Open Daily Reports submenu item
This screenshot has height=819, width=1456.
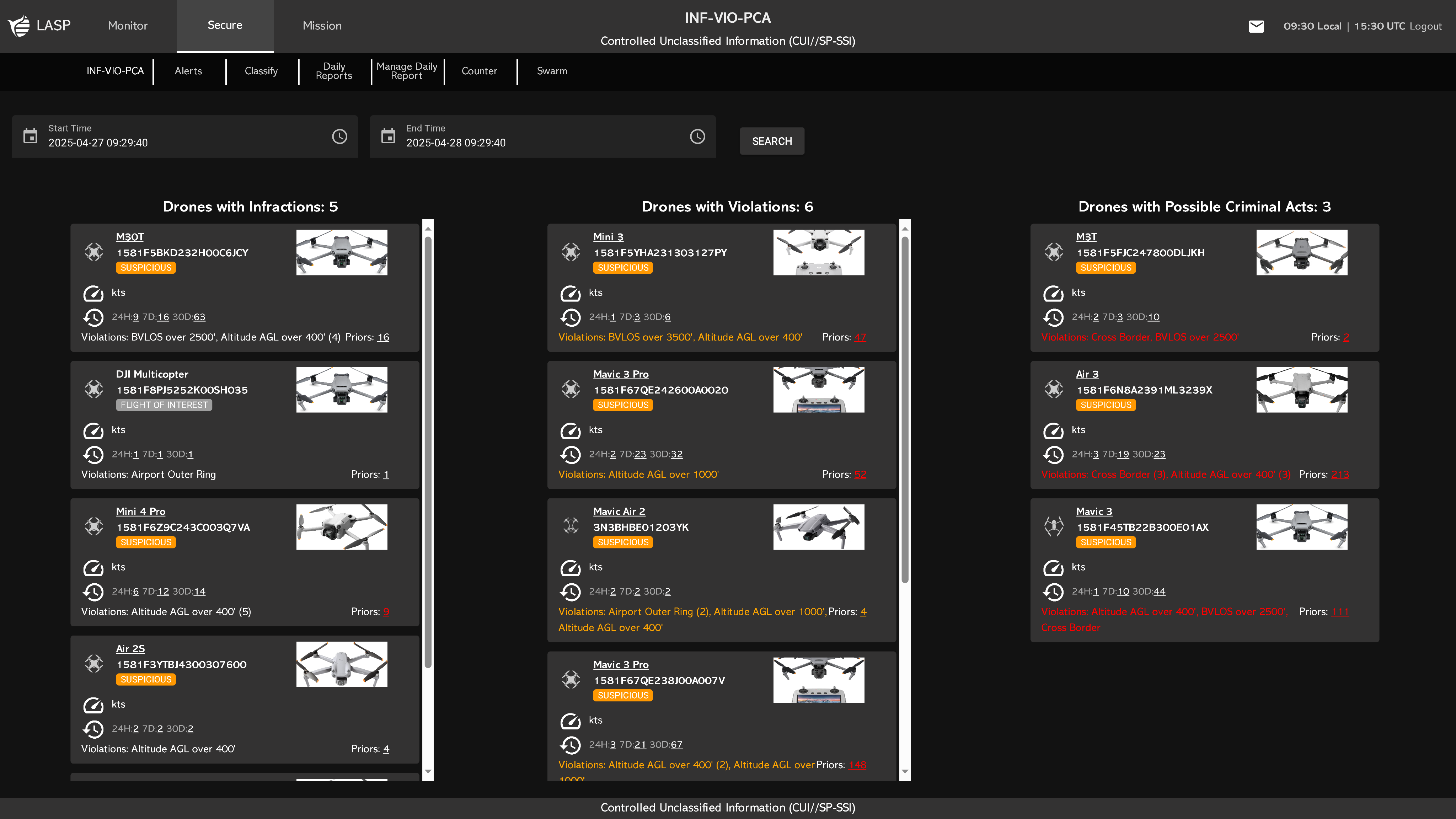334,71
